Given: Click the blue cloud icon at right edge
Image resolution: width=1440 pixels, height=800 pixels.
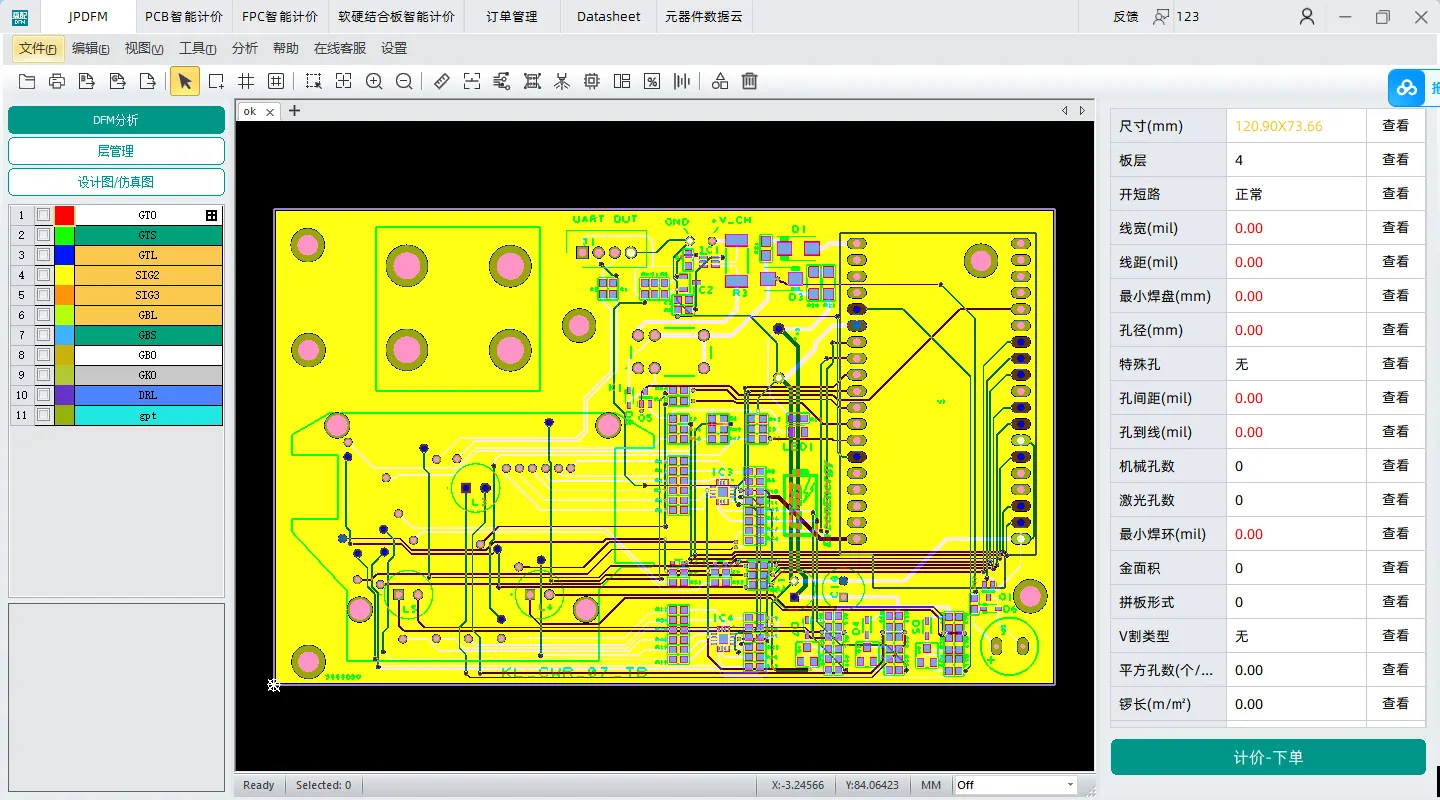Looking at the screenshot, I should (x=1407, y=88).
